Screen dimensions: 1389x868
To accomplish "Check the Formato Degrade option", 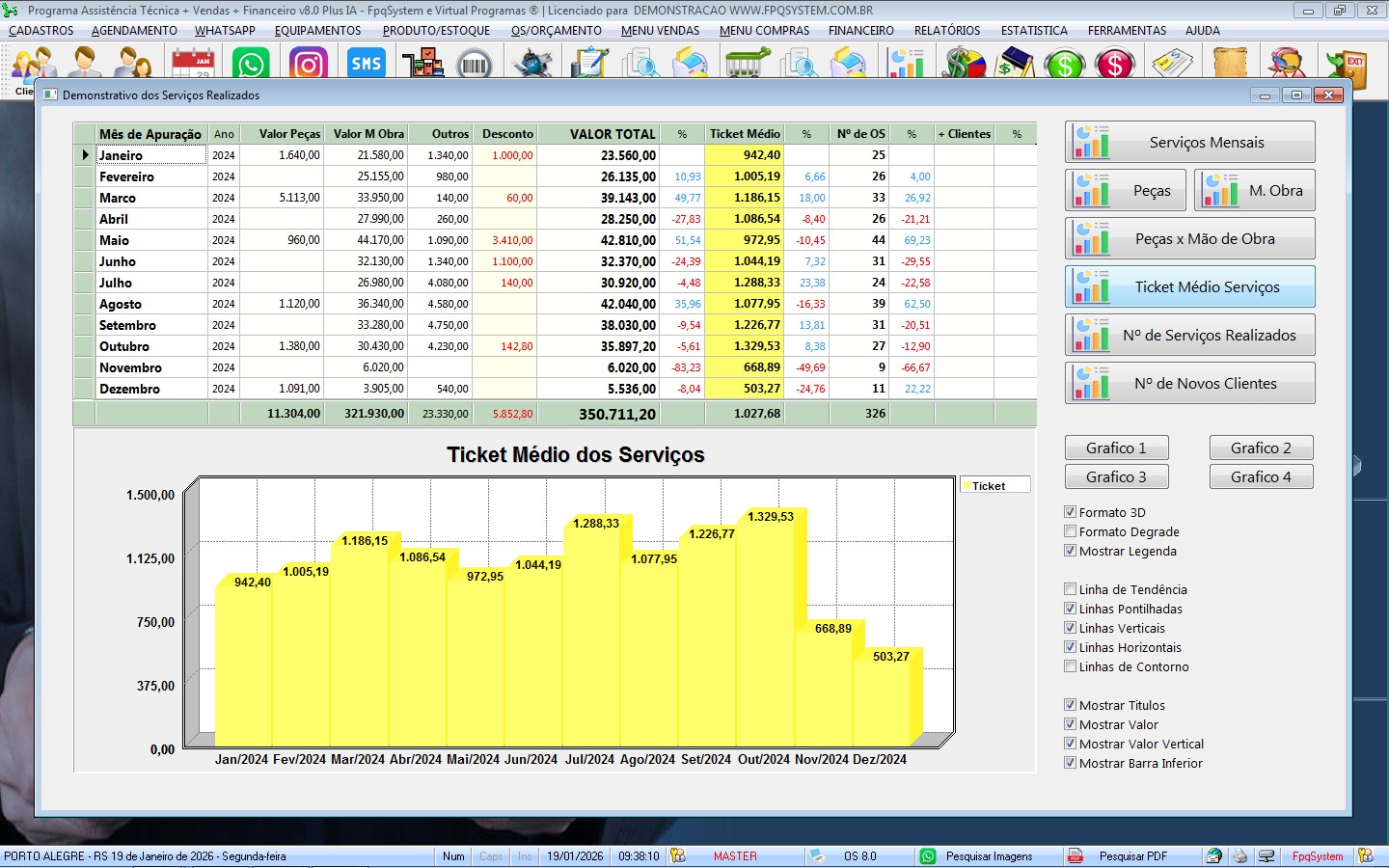I will [1070, 531].
